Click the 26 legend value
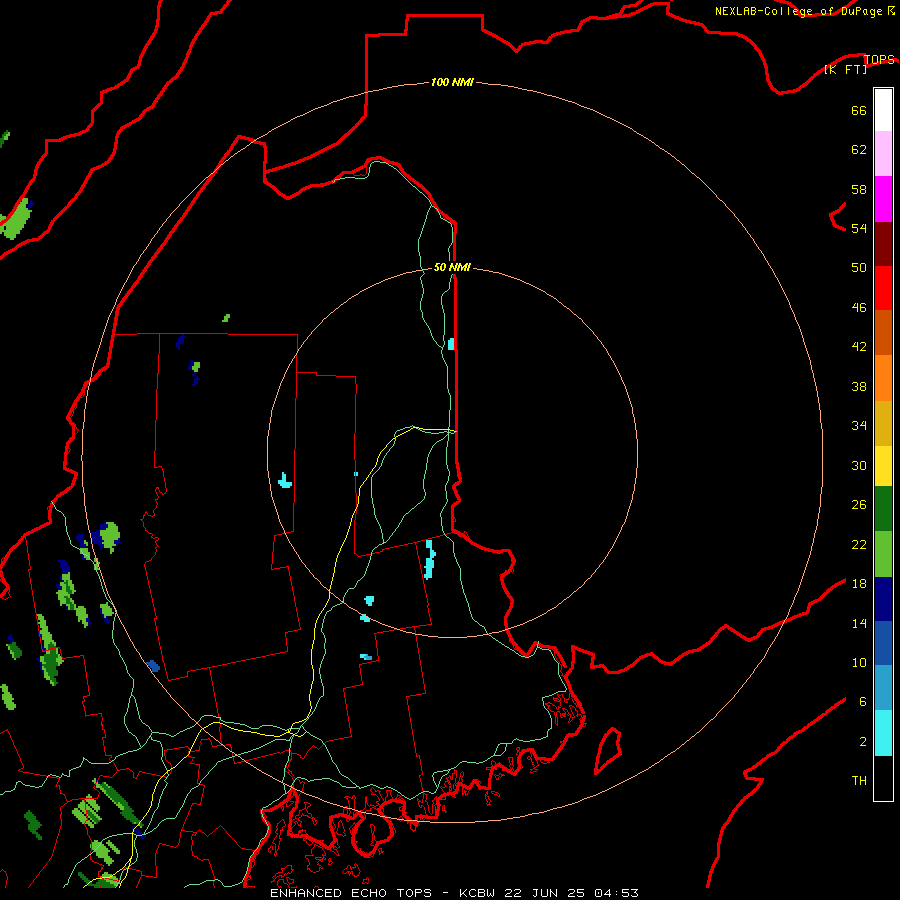The image size is (900, 900). click(859, 505)
